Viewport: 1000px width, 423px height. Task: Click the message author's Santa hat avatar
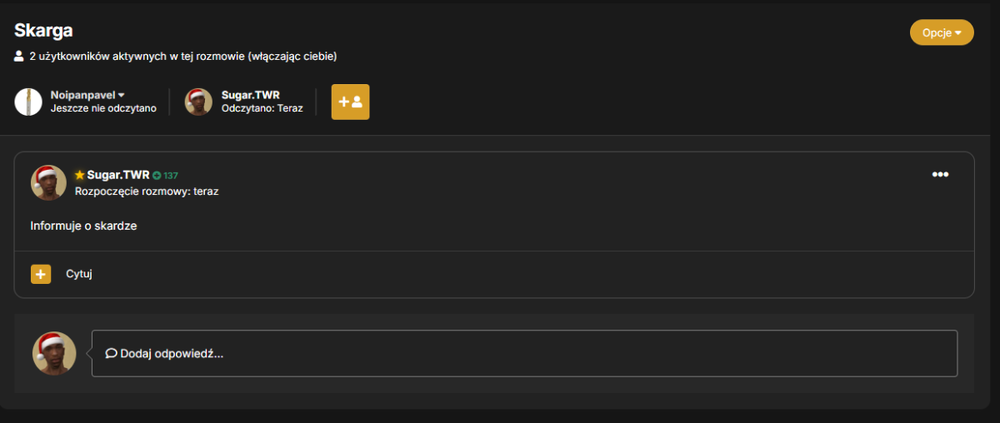pos(48,182)
